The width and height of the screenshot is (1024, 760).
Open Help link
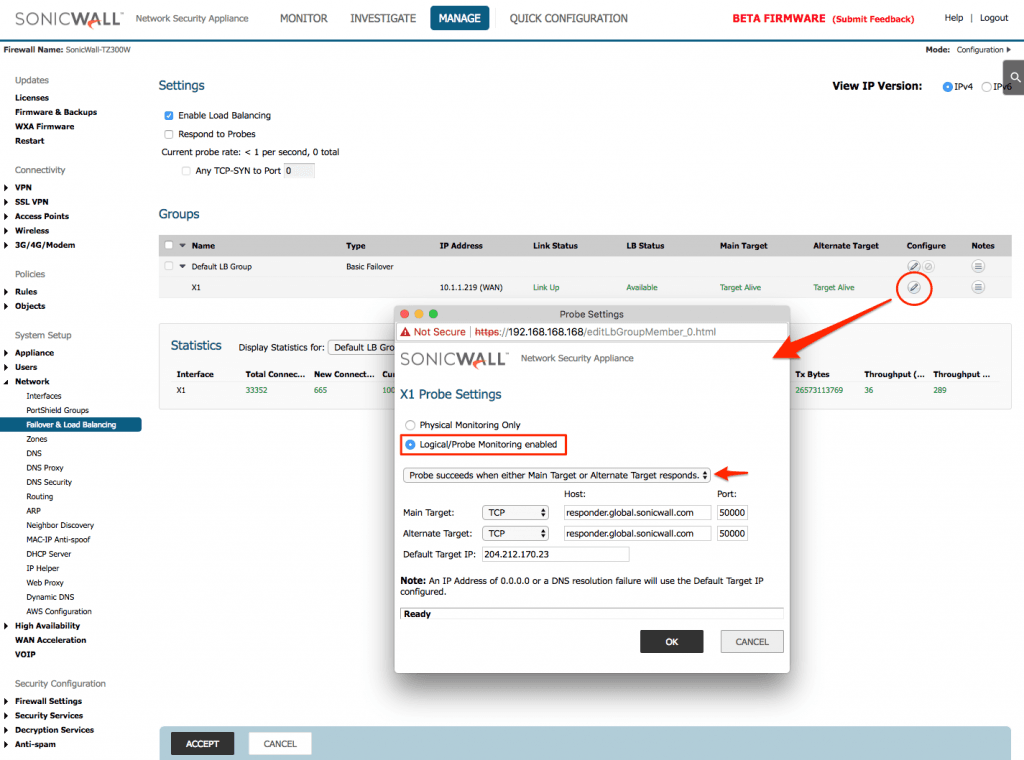(x=953, y=18)
